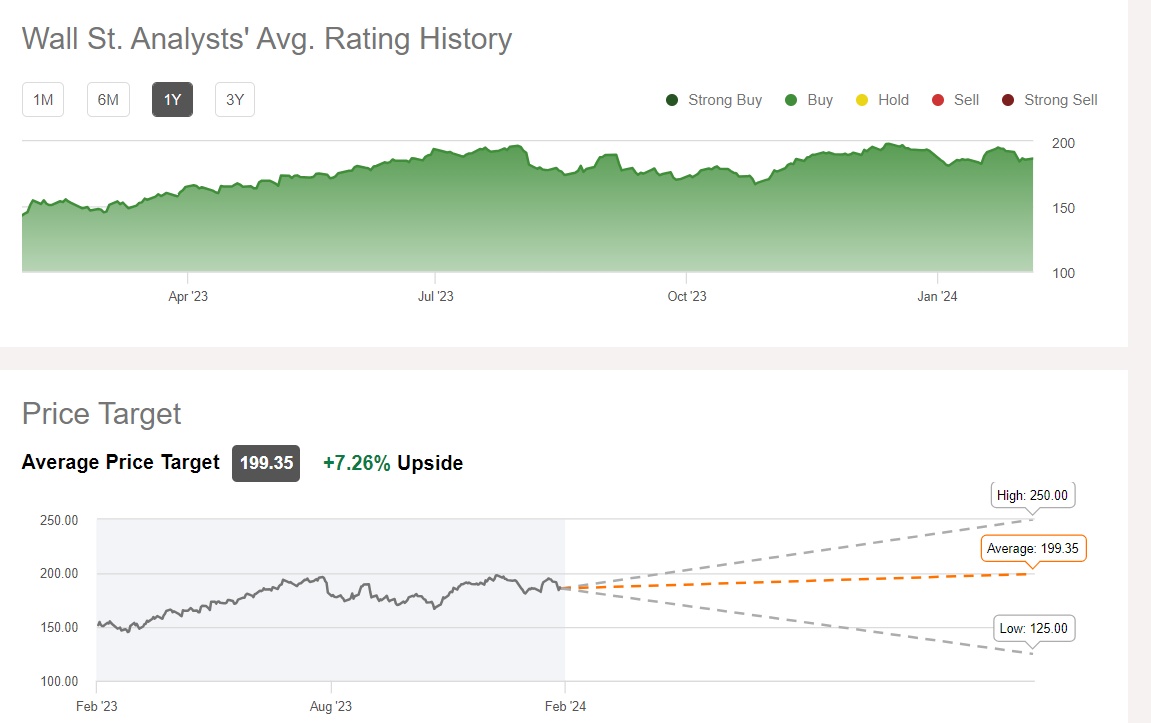The width and height of the screenshot is (1151, 723).
Task: Switch chart to 6M range
Action: click(108, 100)
